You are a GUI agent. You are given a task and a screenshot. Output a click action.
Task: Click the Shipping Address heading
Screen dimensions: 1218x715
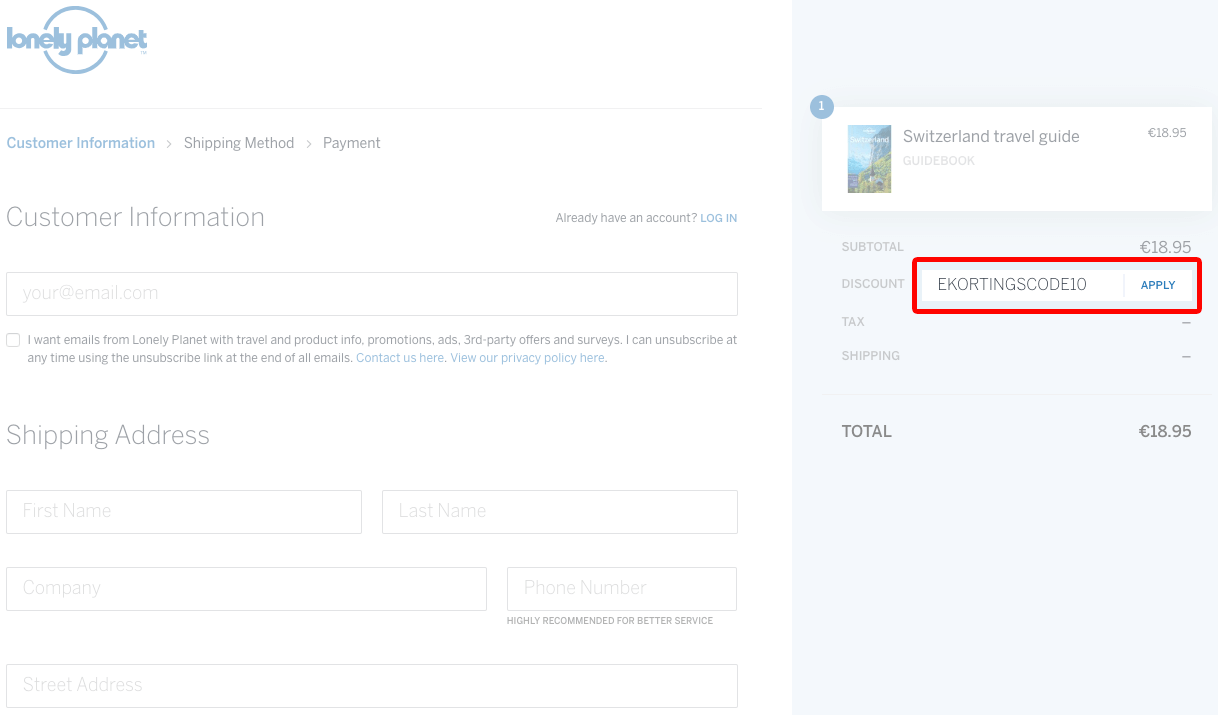click(108, 435)
